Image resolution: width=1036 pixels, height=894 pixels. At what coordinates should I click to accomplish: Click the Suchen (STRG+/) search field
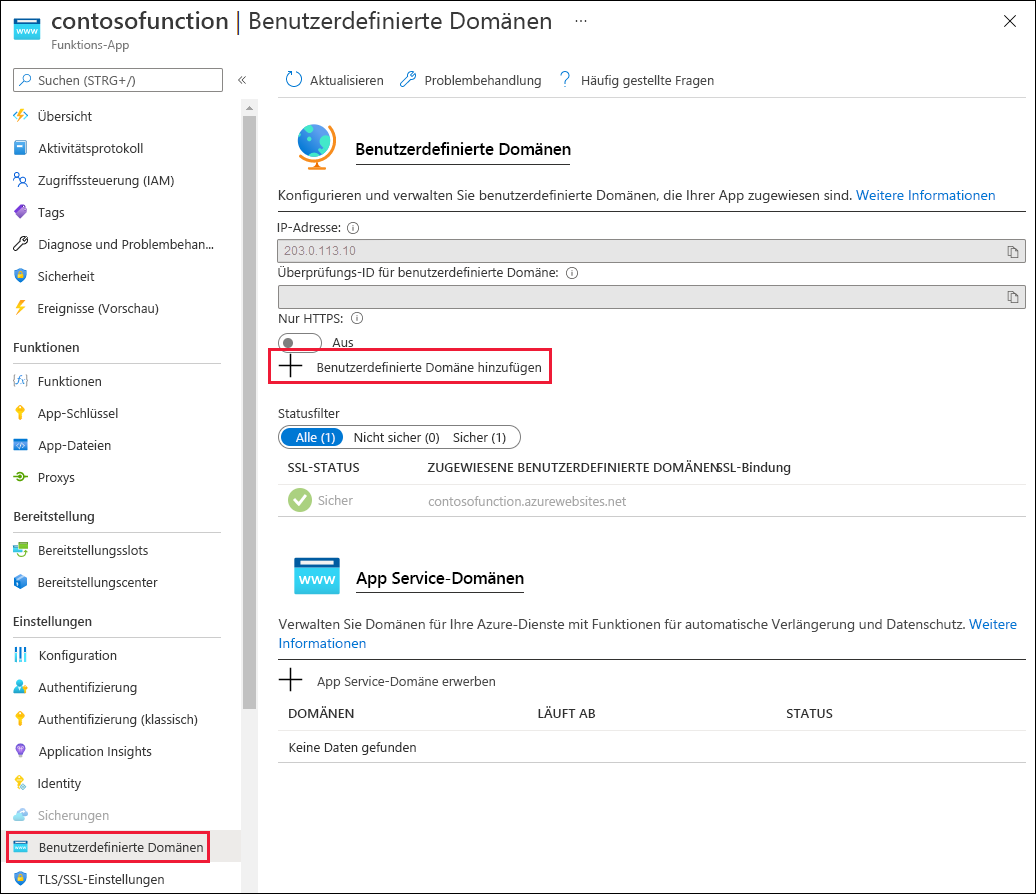[117, 78]
